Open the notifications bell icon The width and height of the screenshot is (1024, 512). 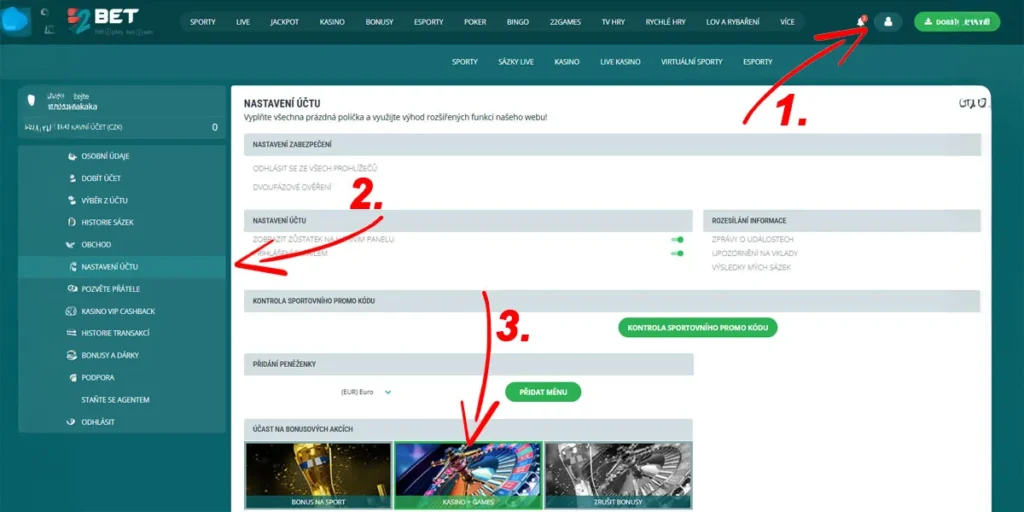click(x=861, y=22)
